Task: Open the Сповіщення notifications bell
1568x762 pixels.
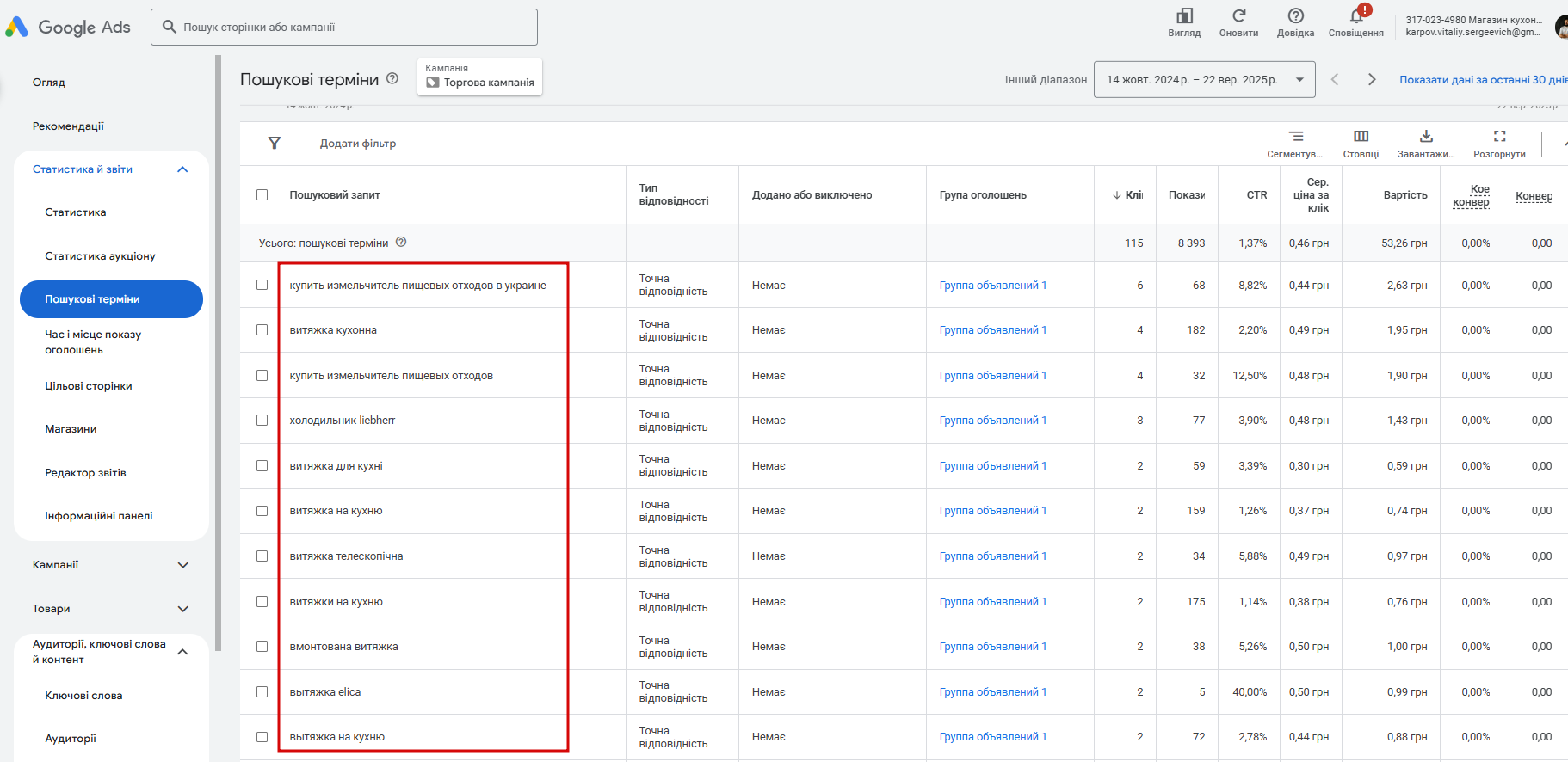Action: (x=1355, y=16)
